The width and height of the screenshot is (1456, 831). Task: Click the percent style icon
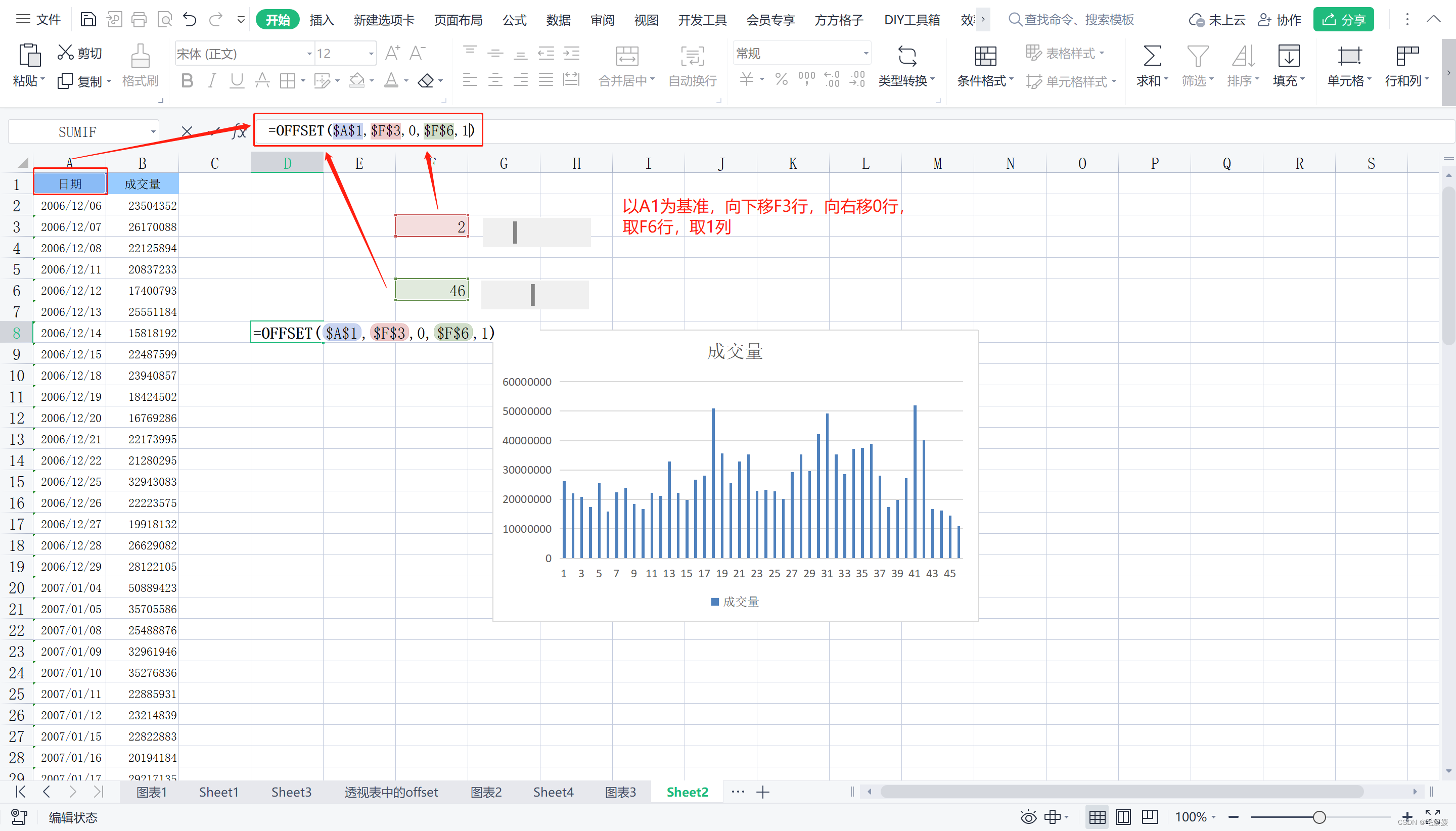782,79
